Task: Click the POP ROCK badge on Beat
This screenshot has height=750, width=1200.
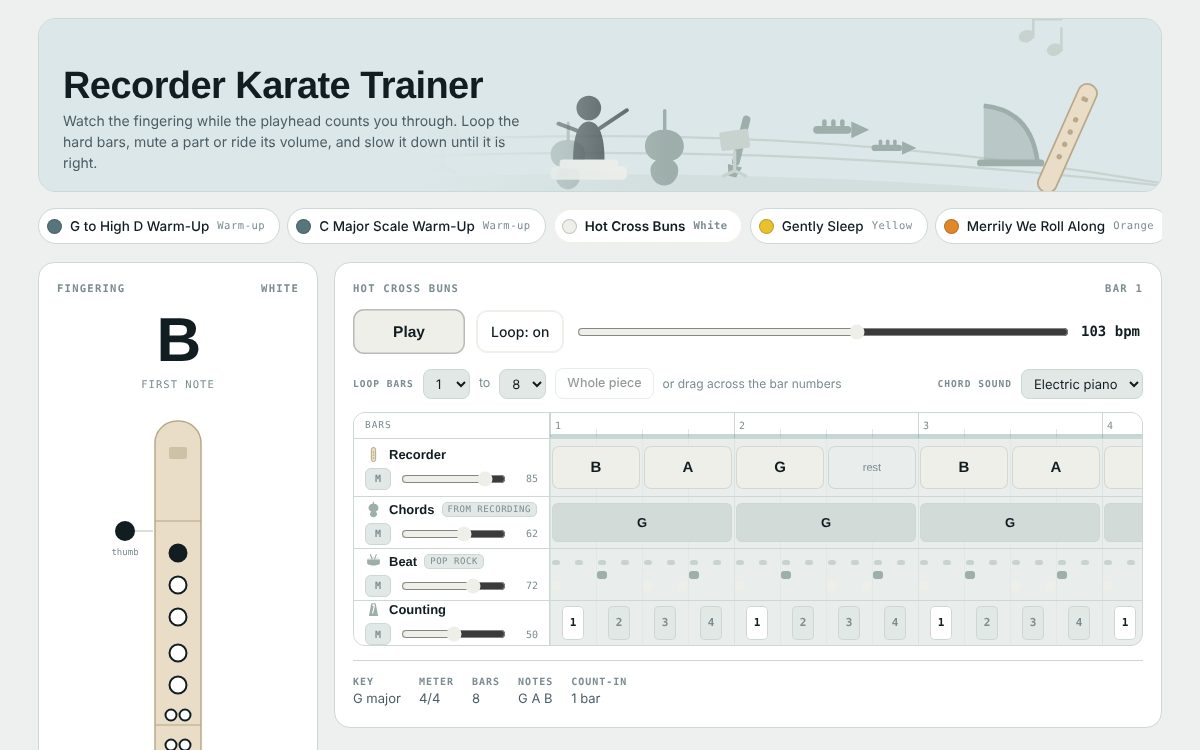Action: click(x=453, y=561)
